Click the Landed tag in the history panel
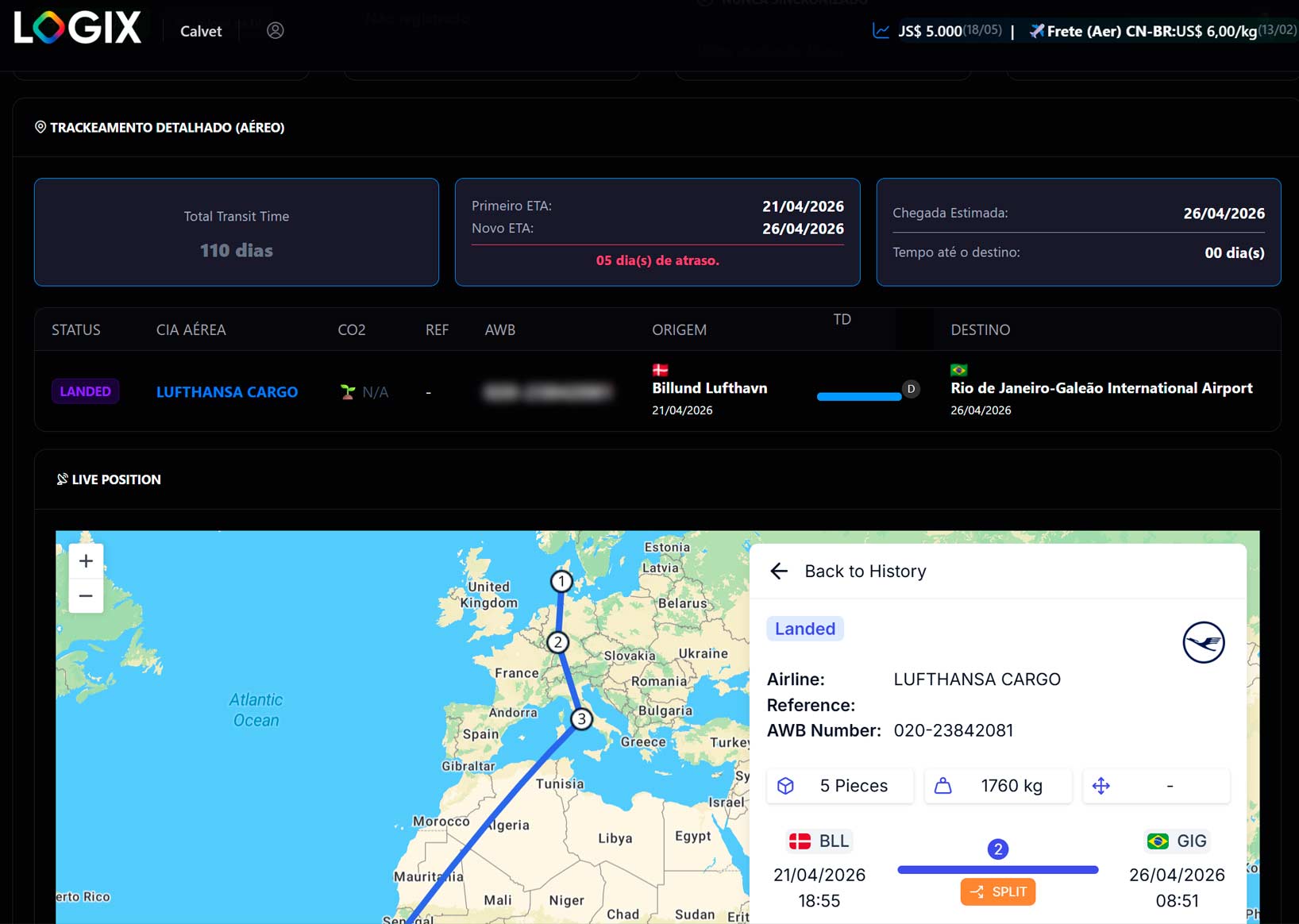 coord(805,629)
